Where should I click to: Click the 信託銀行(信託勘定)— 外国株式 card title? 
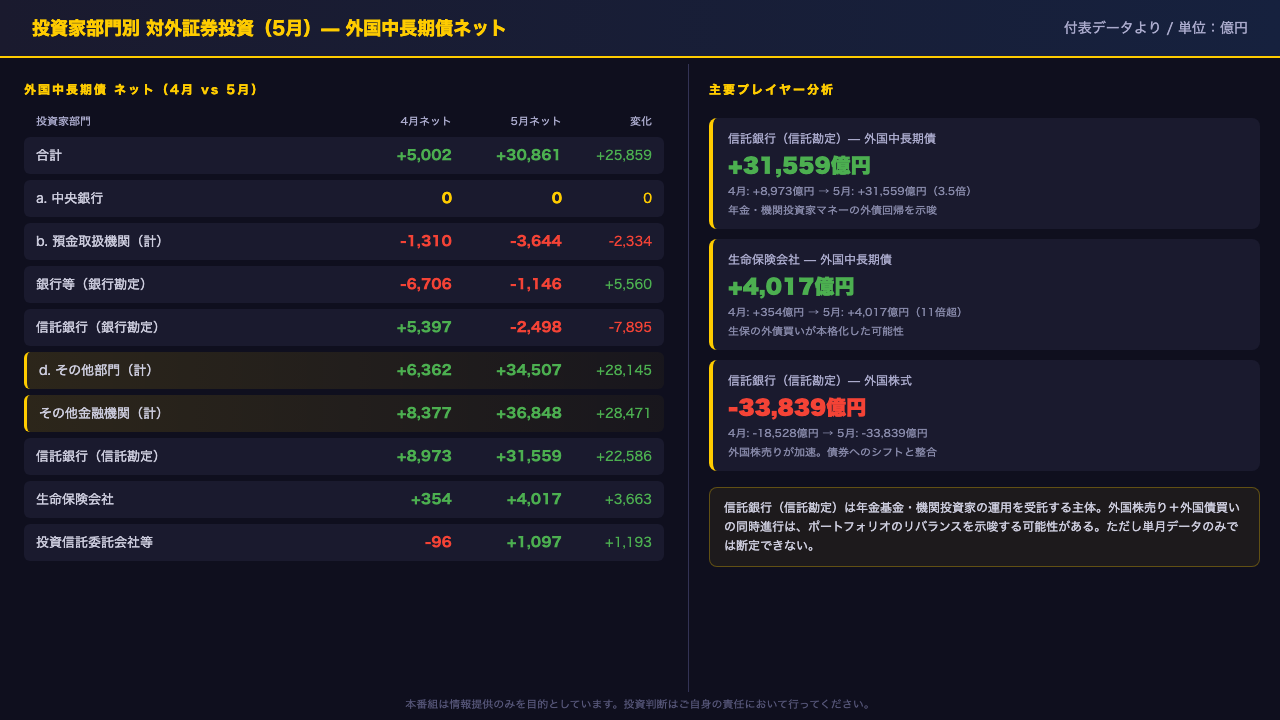[x=820, y=381]
